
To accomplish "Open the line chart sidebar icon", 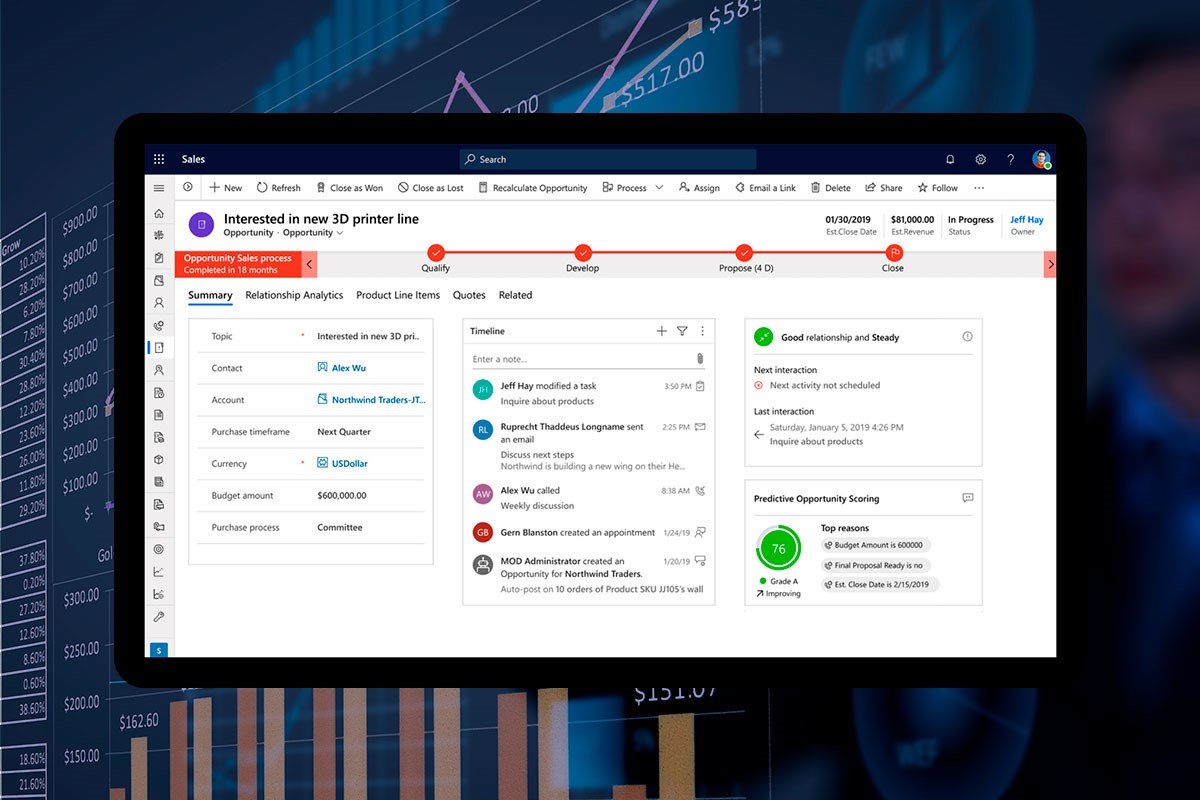I will (x=159, y=572).
